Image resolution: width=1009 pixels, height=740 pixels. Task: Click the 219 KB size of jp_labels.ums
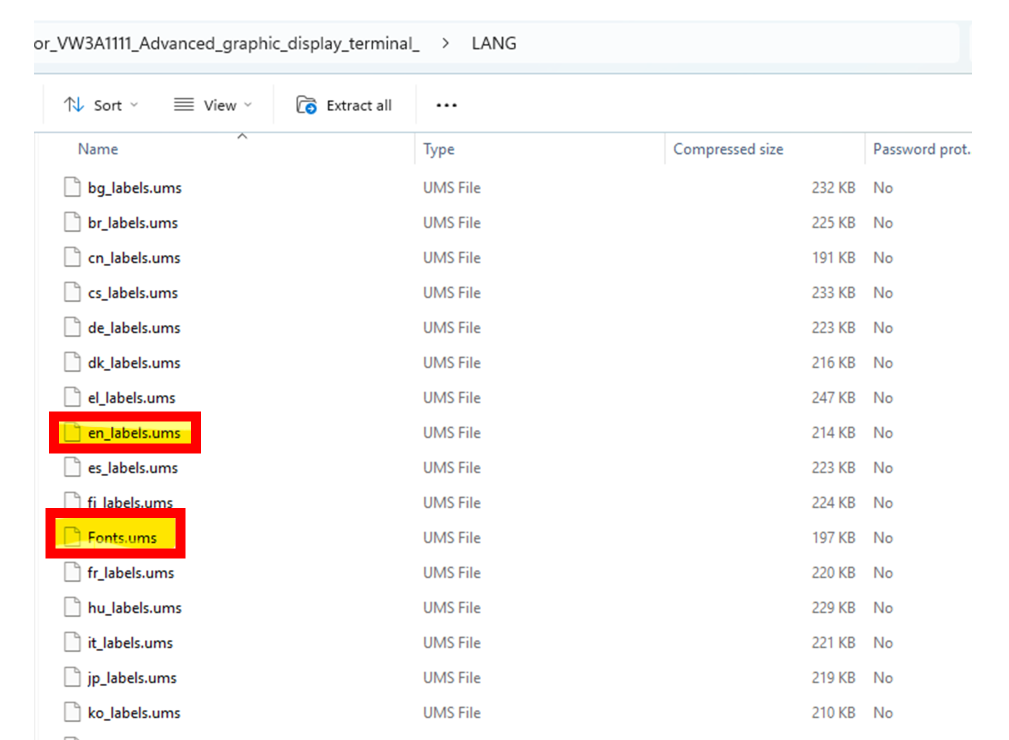(833, 678)
